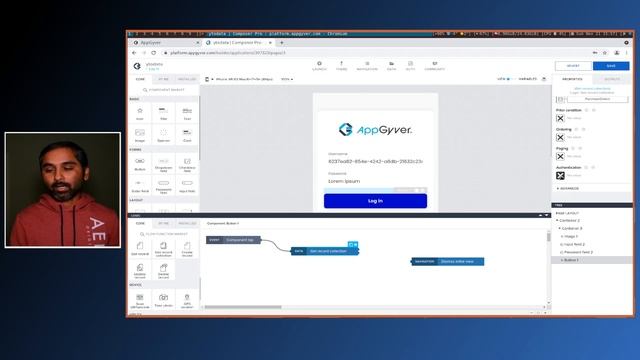Switch to the Outputs tab

point(612,79)
